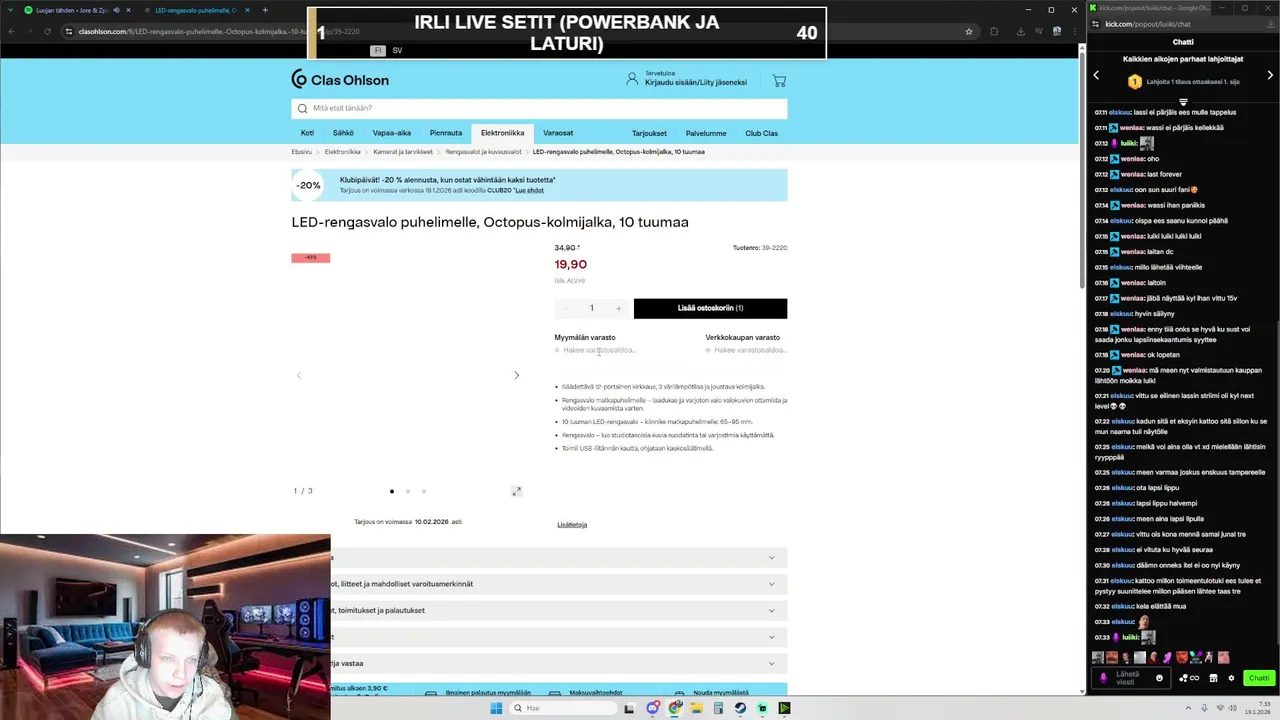Click the Mitä etsit tänään search field
1280x720 pixels.
539,108
